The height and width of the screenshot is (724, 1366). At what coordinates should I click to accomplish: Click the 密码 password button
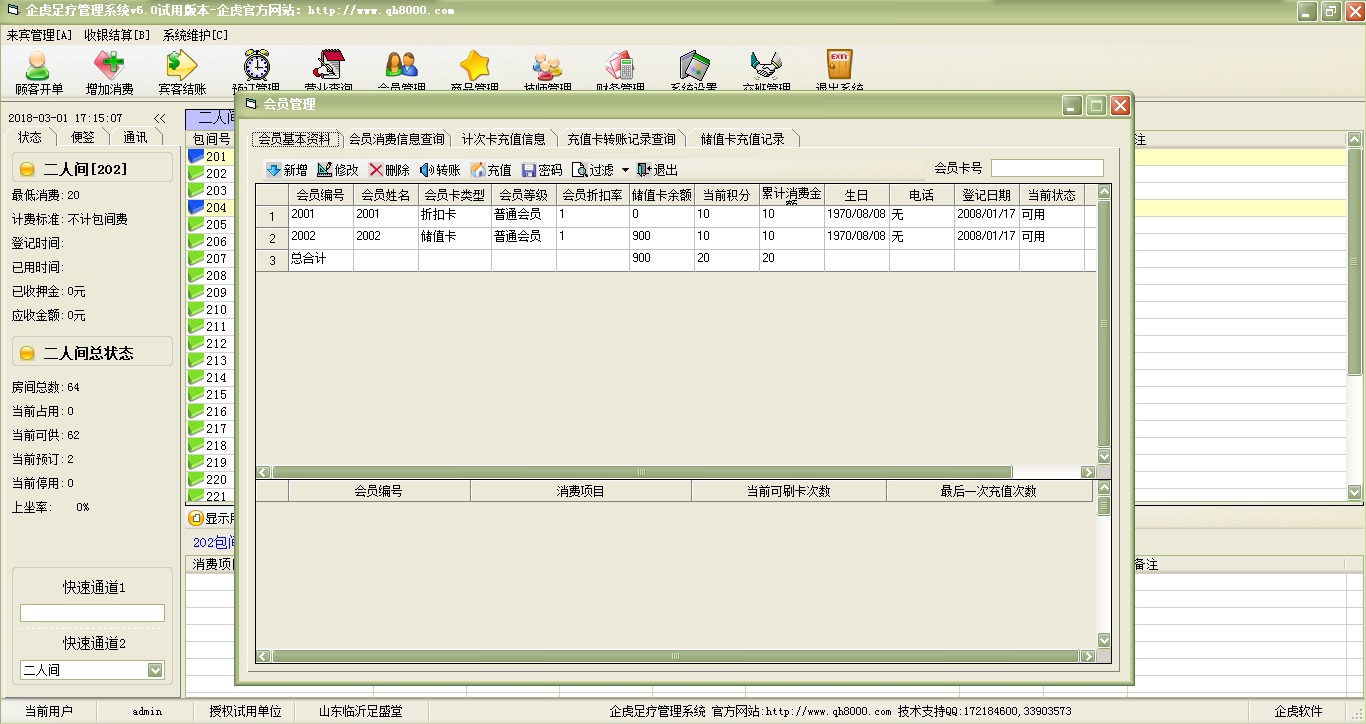541,170
